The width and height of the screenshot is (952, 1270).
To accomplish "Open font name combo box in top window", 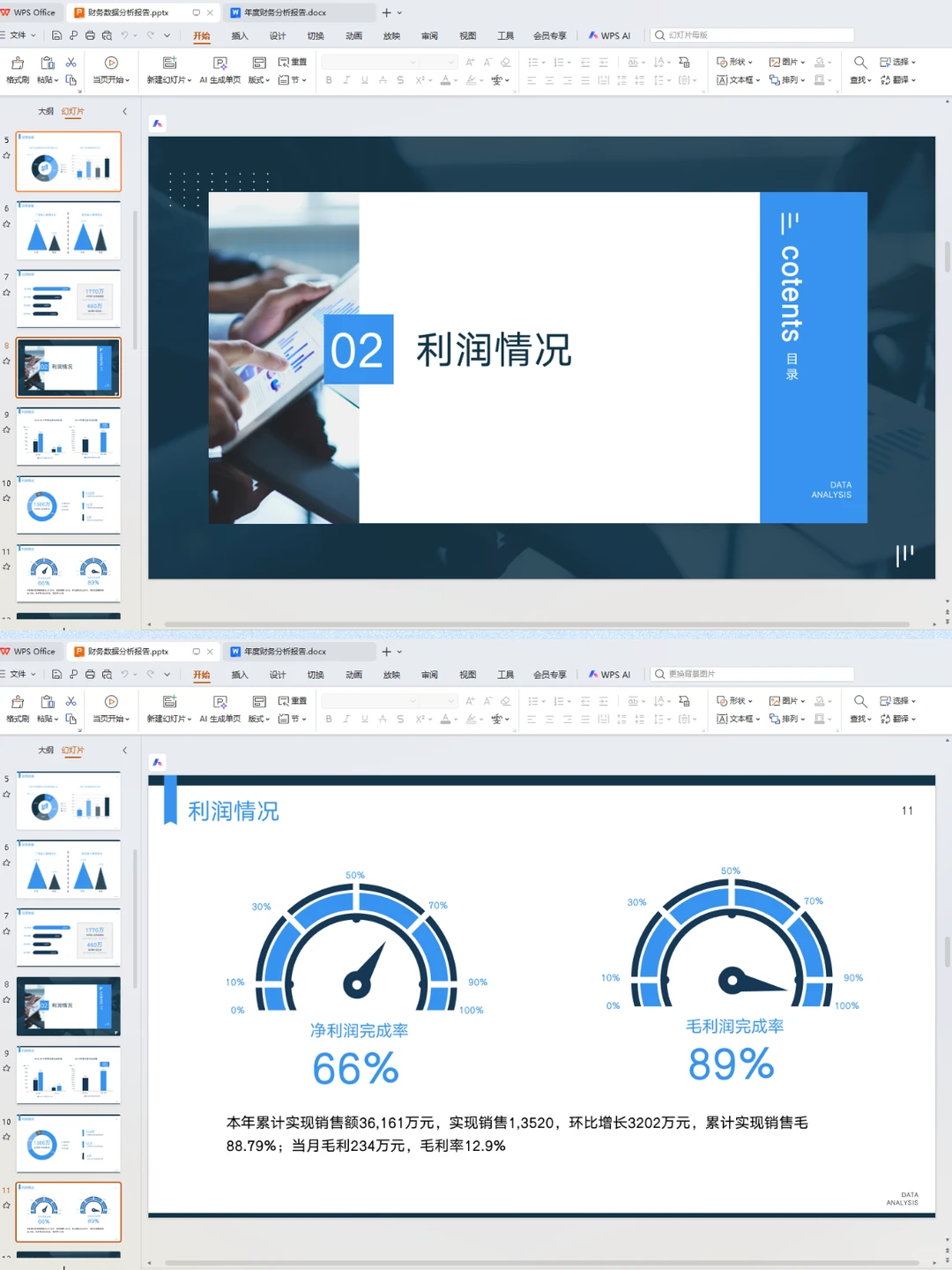I will coord(370,62).
